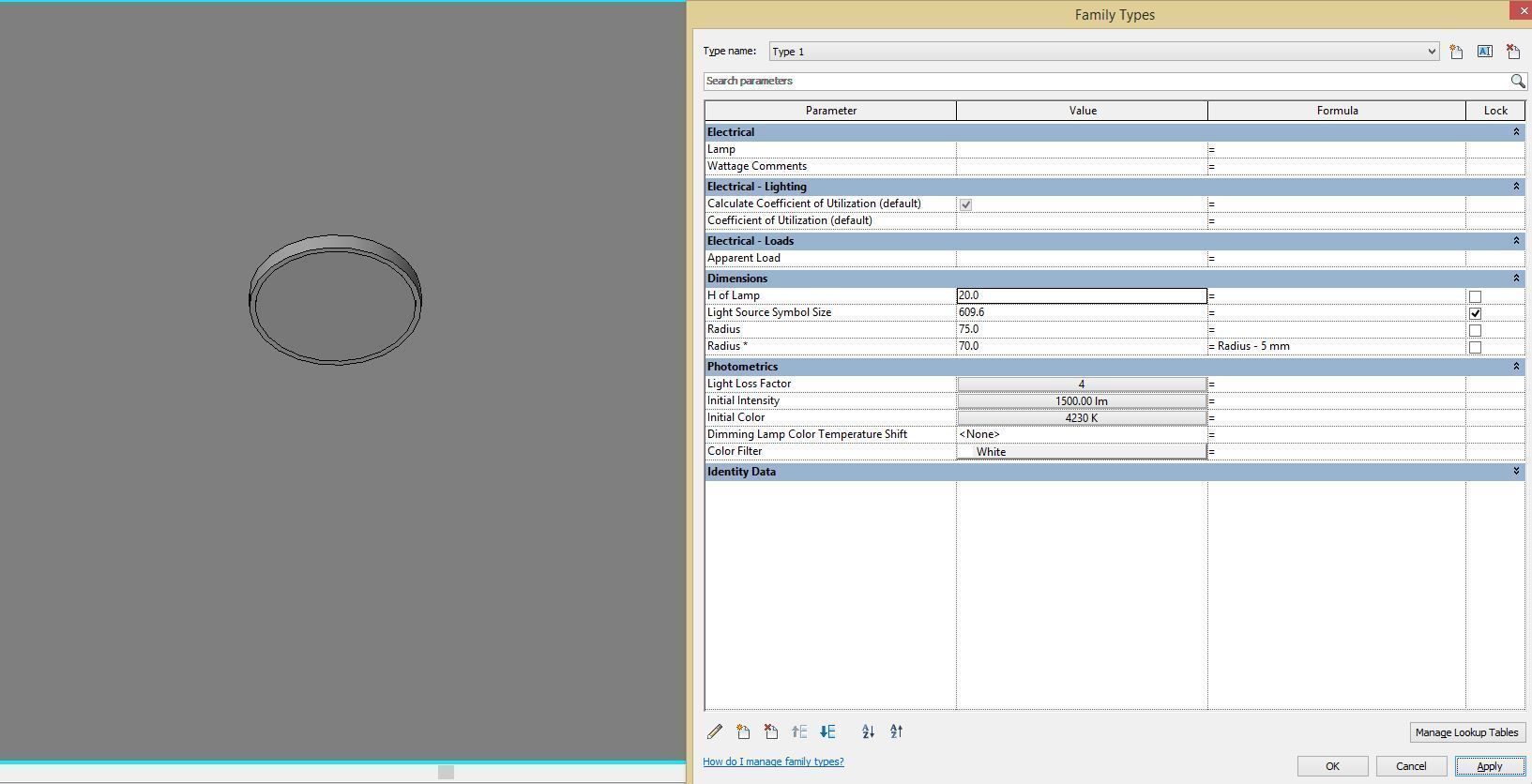
Task: Toggle lock checkbox for Radius row
Action: click(1475, 330)
